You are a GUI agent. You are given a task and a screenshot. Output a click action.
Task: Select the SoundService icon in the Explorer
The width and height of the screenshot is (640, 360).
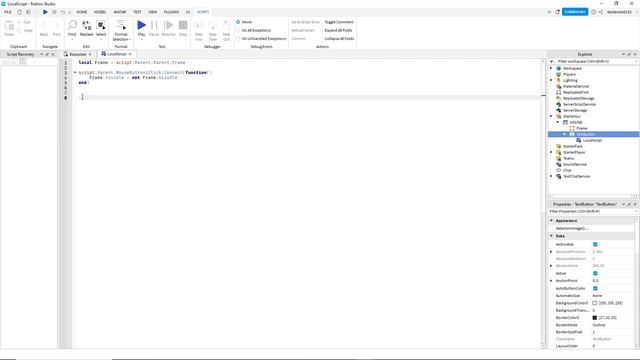[558, 164]
